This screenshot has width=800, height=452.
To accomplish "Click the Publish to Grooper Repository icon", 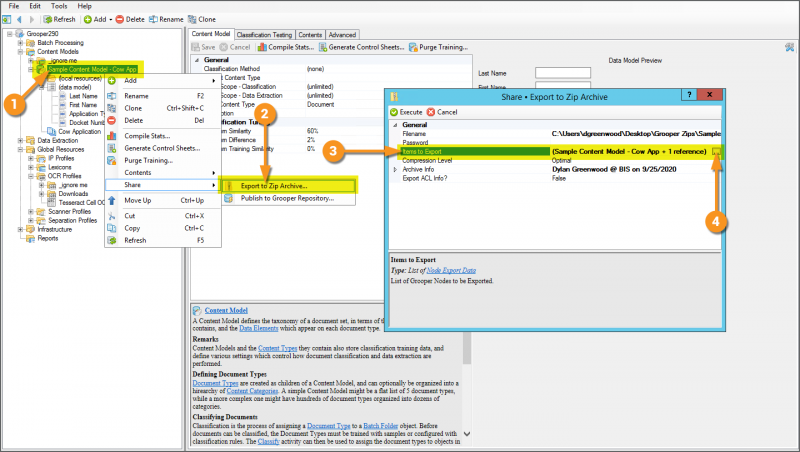I will click(229, 198).
